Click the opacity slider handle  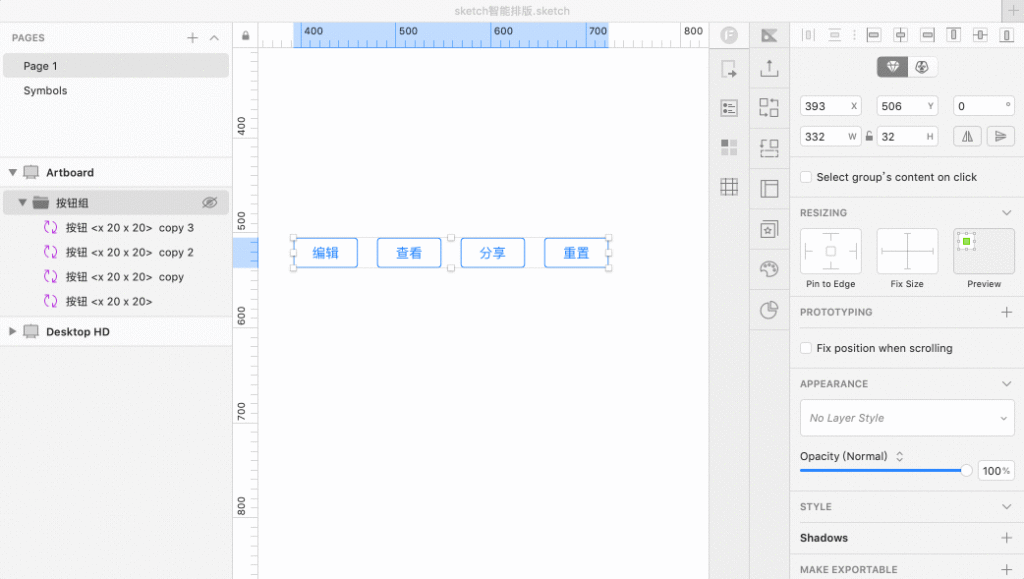966,470
